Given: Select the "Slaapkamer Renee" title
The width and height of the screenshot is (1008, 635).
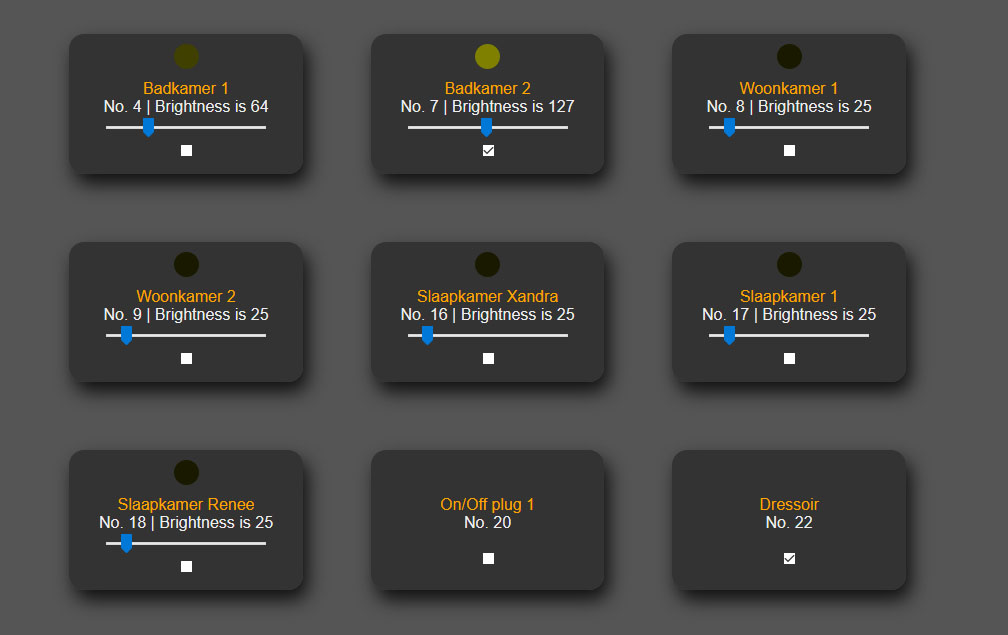Looking at the screenshot, I should tap(186, 505).
